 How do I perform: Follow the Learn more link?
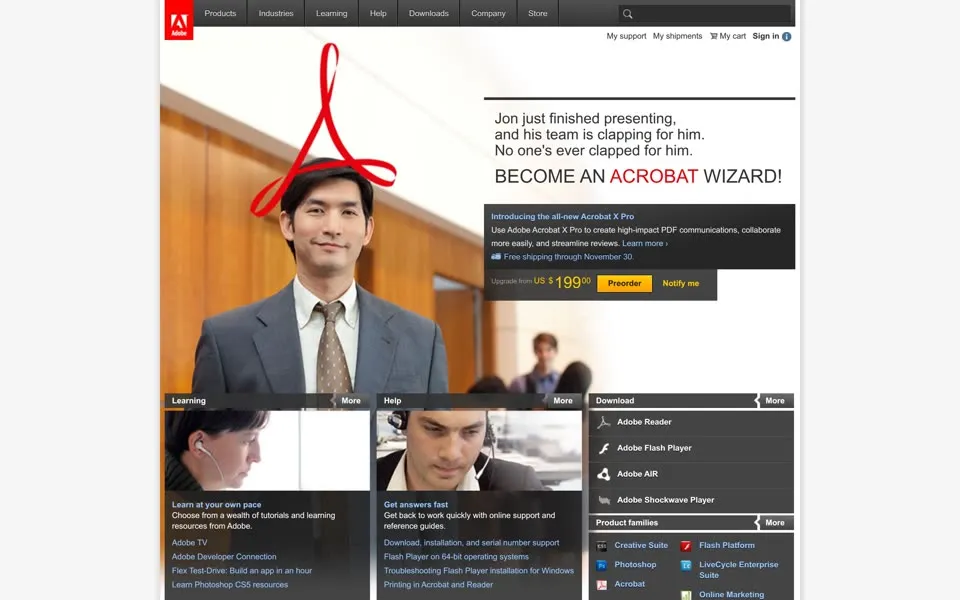coord(645,243)
